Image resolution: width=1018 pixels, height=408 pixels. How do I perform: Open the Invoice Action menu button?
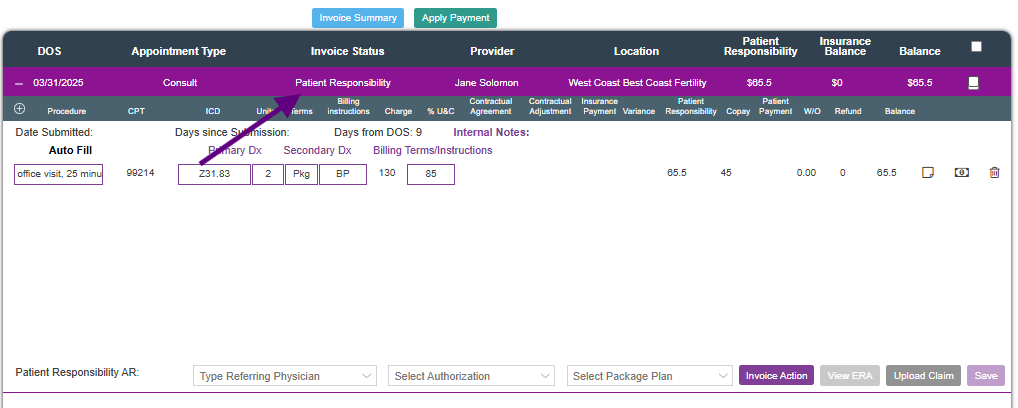(x=776, y=376)
